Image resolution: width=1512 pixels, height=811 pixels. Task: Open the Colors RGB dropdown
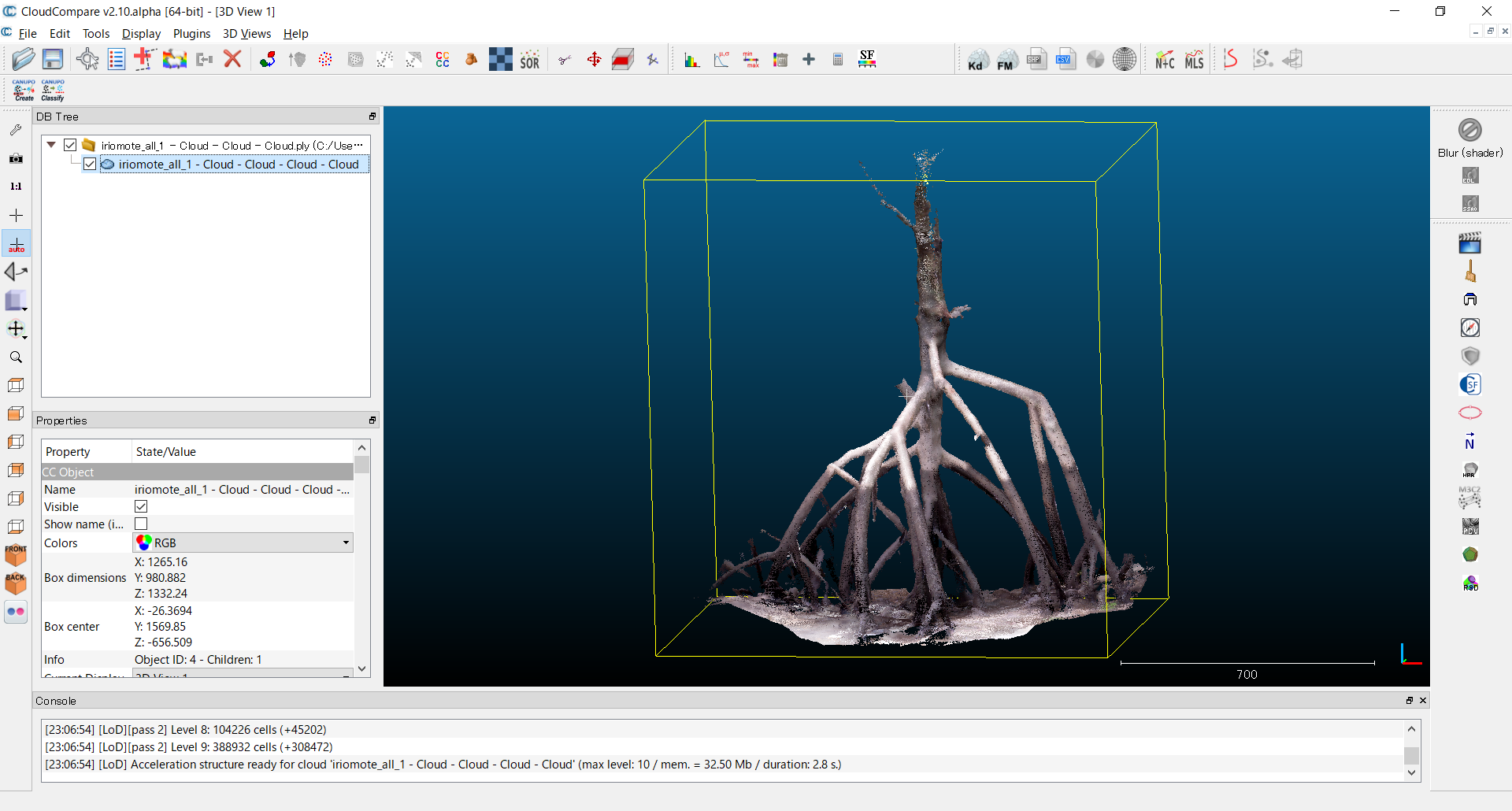coord(243,543)
